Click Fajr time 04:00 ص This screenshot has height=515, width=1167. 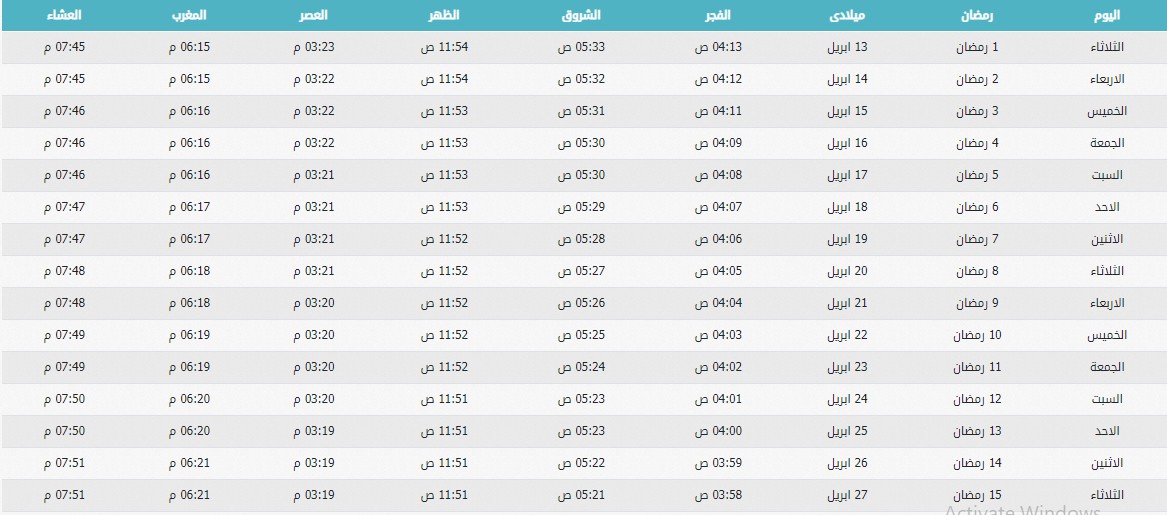click(718, 432)
